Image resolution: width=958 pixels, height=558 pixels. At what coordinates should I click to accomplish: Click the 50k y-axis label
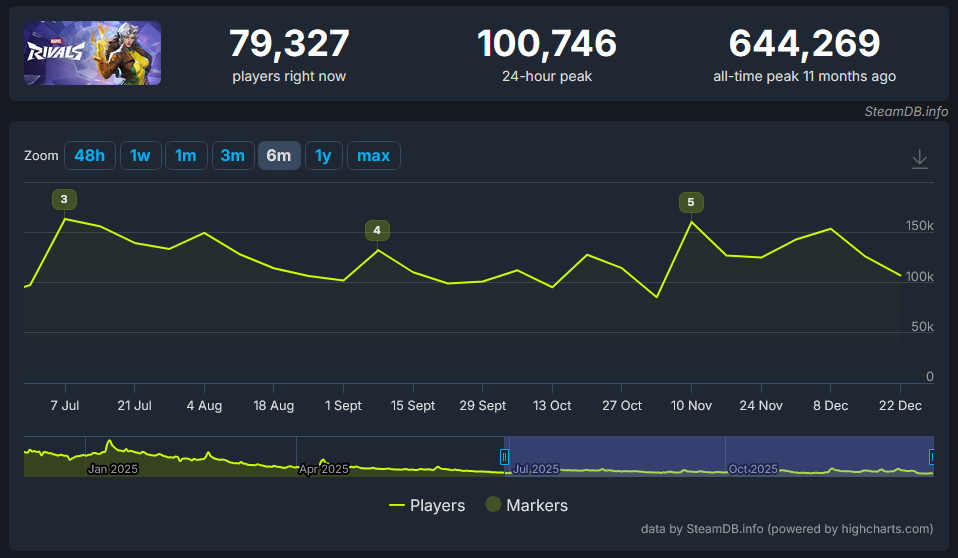click(x=923, y=327)
